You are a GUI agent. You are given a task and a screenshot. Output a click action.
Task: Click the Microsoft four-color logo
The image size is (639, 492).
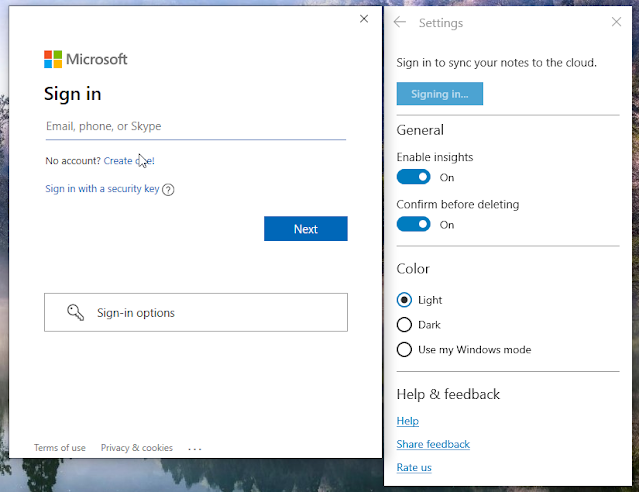click(53, 59)
